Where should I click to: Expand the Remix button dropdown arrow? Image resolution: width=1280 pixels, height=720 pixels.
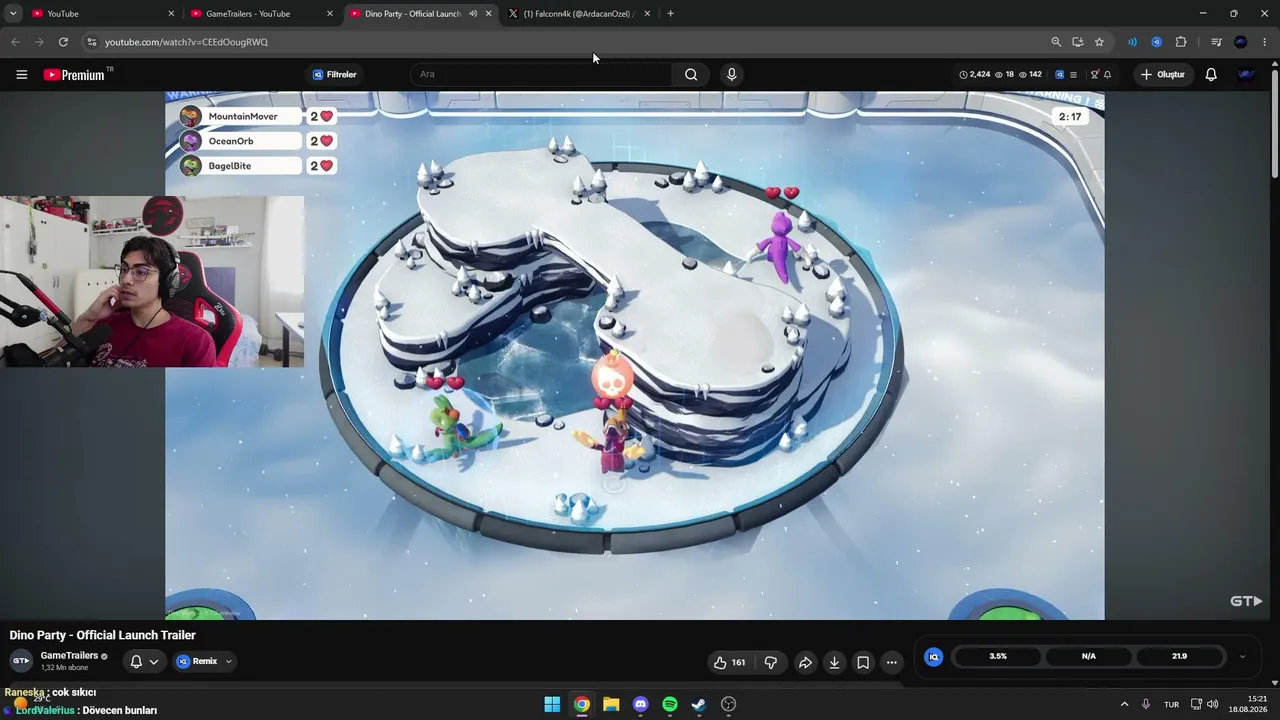tap(228, 662)
